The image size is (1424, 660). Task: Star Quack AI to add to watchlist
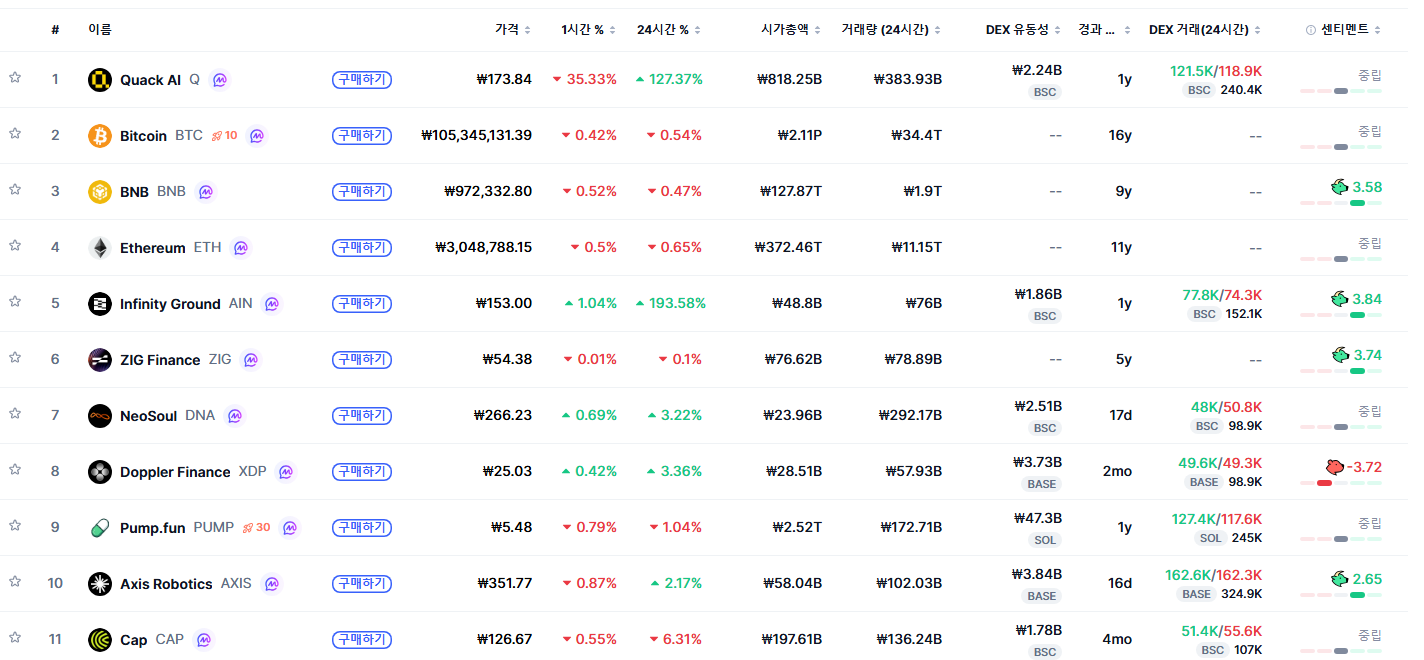click(15, 78)
